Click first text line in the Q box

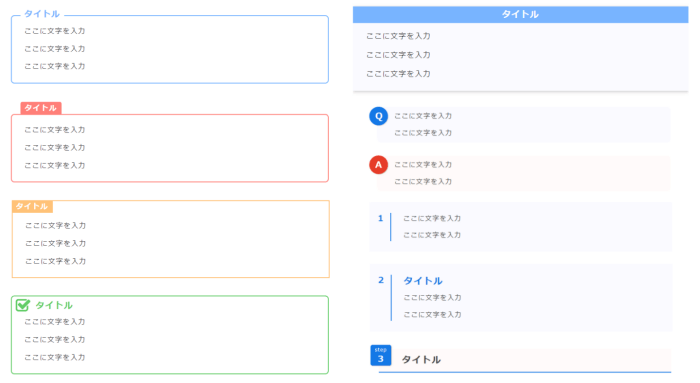coord(423,116)
